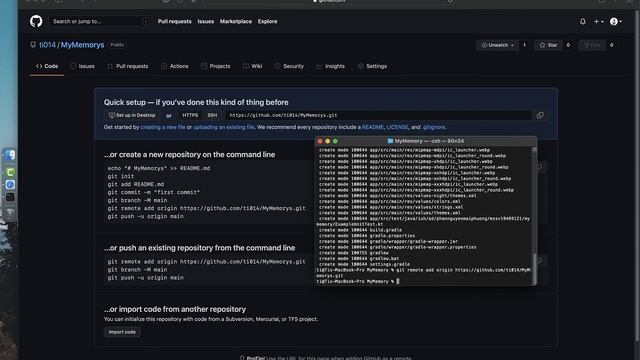Open the GitHub home logo

(x=36, y=21)
